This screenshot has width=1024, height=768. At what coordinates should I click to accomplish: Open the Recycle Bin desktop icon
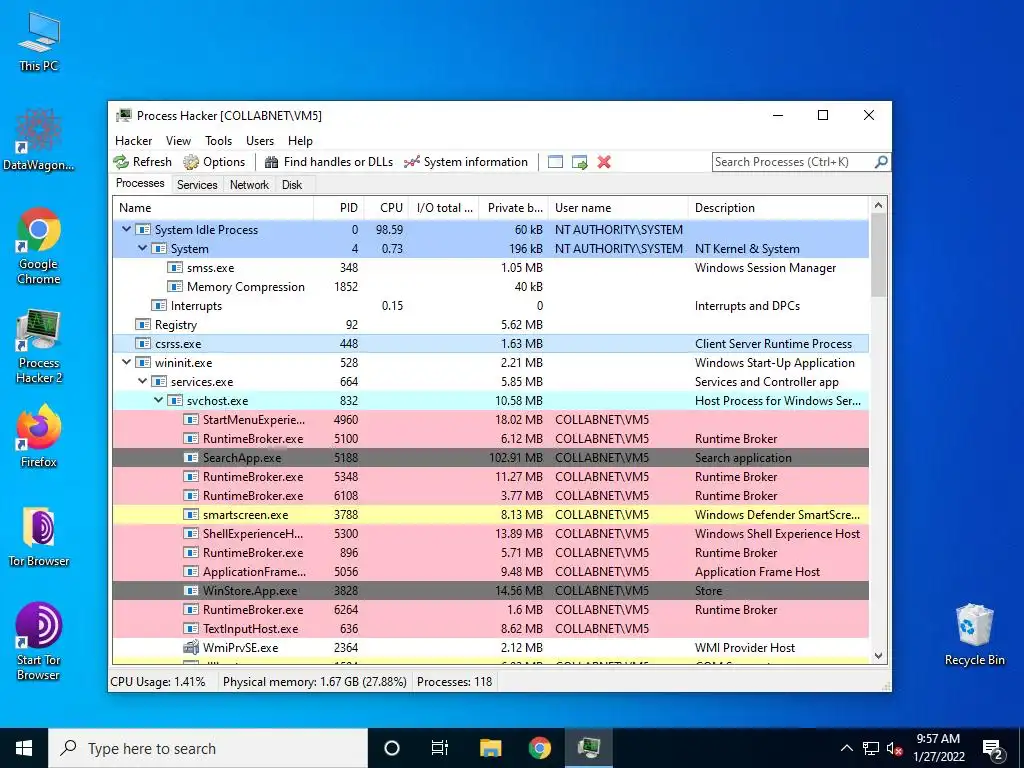coord(974,634)
